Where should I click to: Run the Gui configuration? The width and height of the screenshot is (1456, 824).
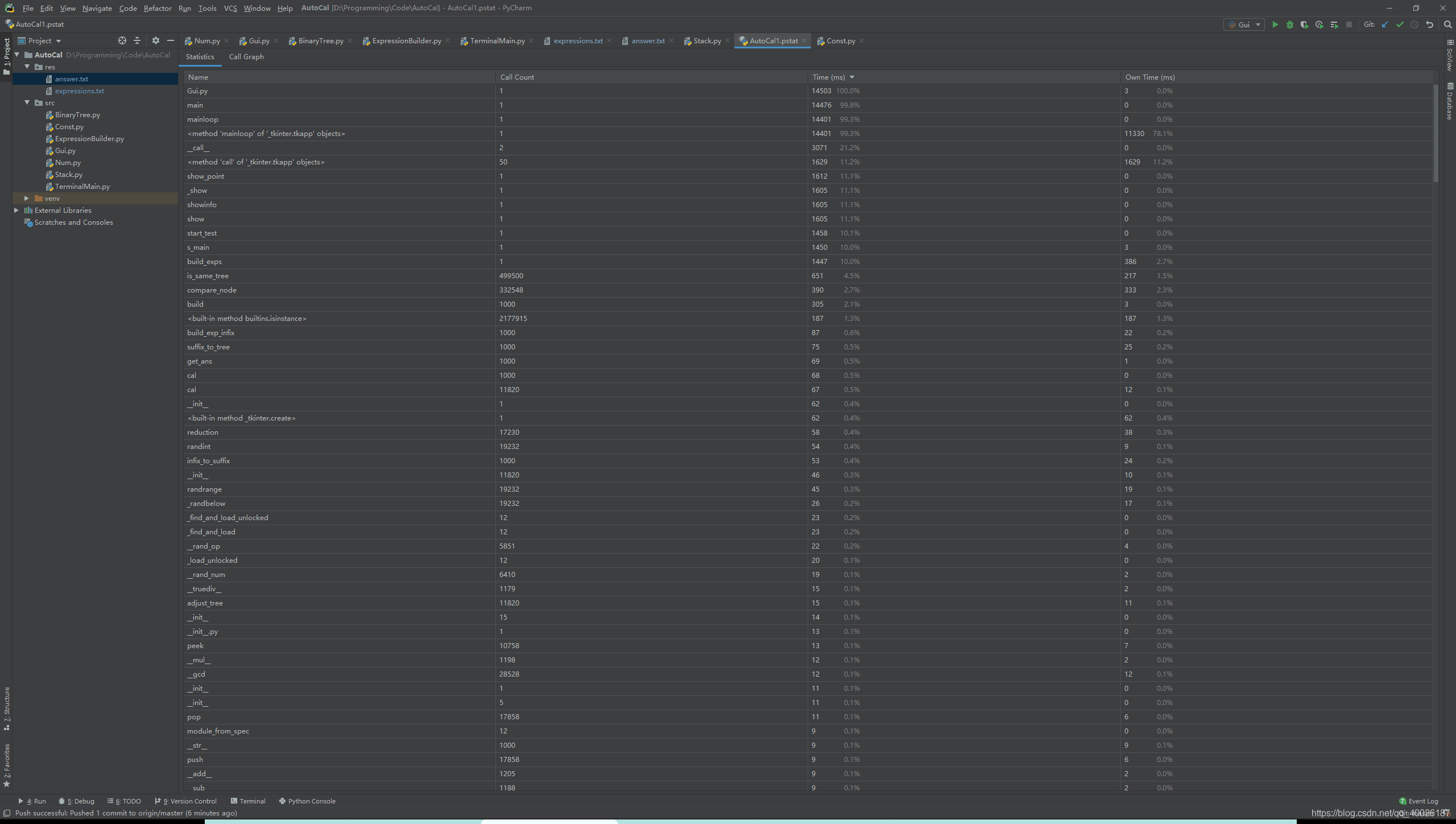pyautogui.click(x=1275, y=24)
